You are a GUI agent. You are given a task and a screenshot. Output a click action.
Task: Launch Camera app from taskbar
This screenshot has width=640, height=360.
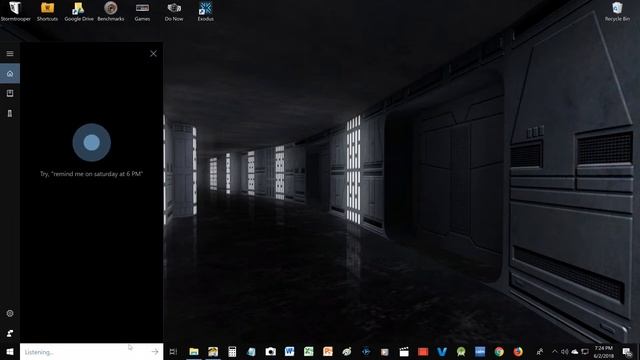coord(270,351)
